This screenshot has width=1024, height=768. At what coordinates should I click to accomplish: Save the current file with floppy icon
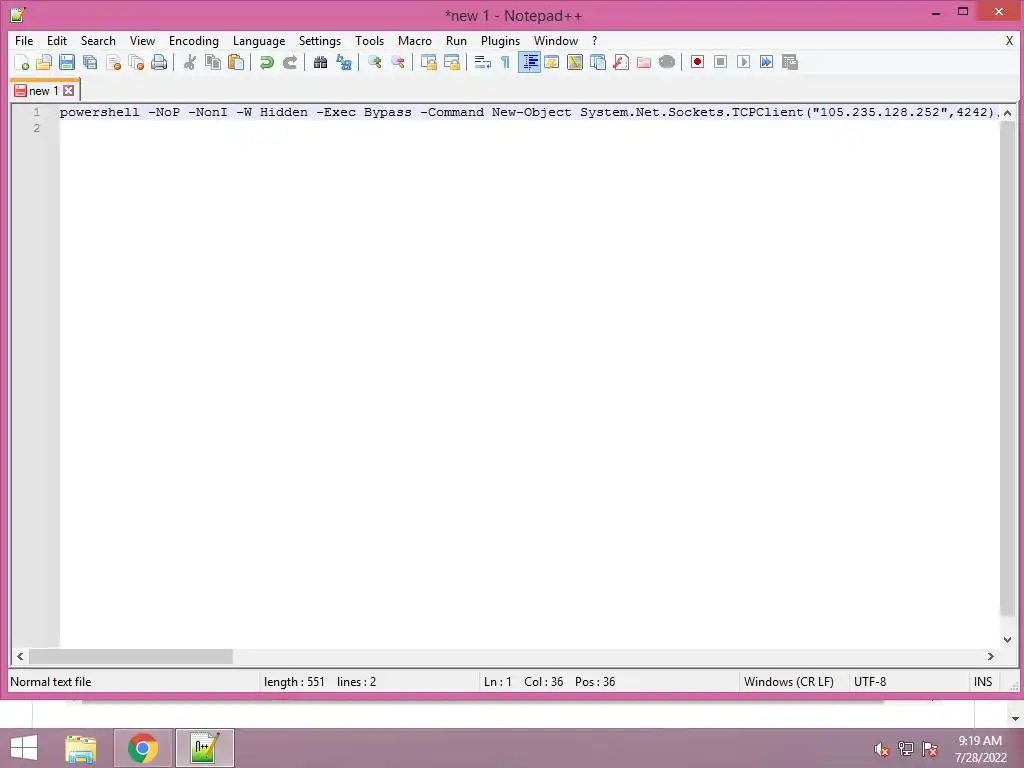click(x=67, y=62)
